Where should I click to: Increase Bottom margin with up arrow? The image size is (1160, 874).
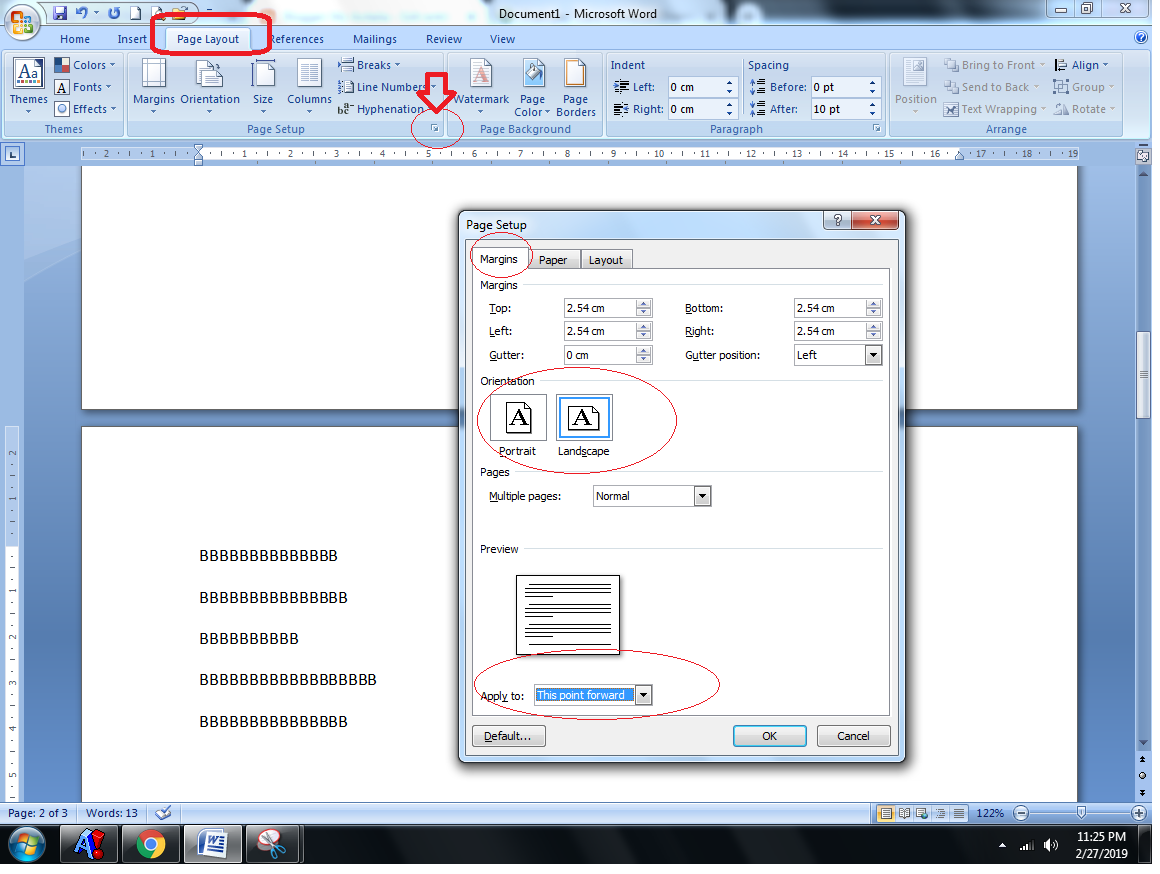(x=874, y=303)
